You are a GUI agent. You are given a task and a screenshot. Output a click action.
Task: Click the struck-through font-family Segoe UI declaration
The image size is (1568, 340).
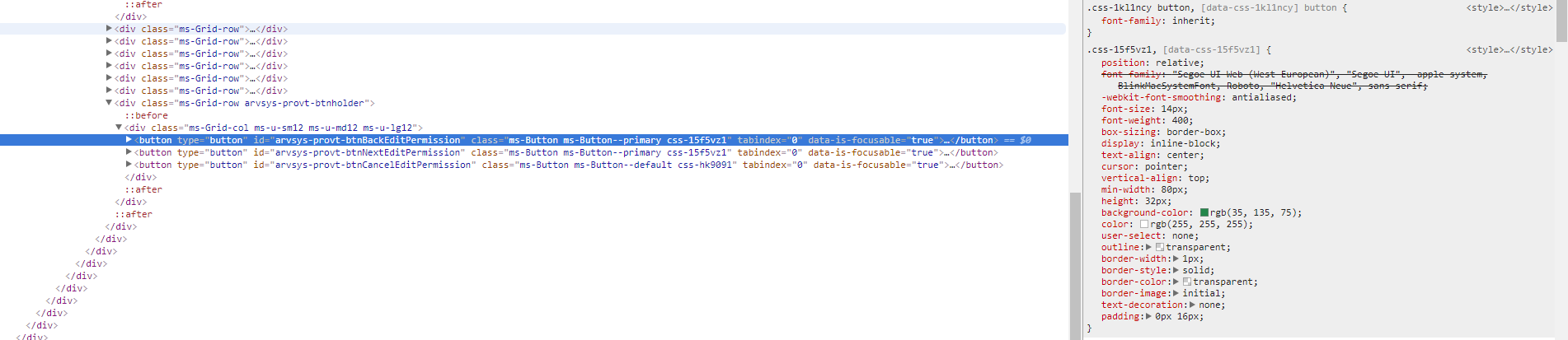point(1294,80)
